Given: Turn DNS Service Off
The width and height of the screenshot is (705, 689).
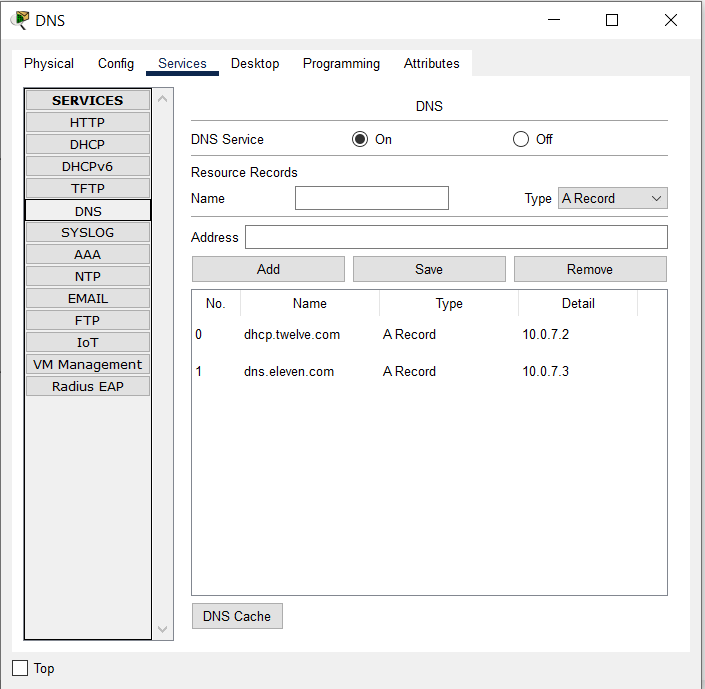Looking at the screenshot, I should pos(521,139).
